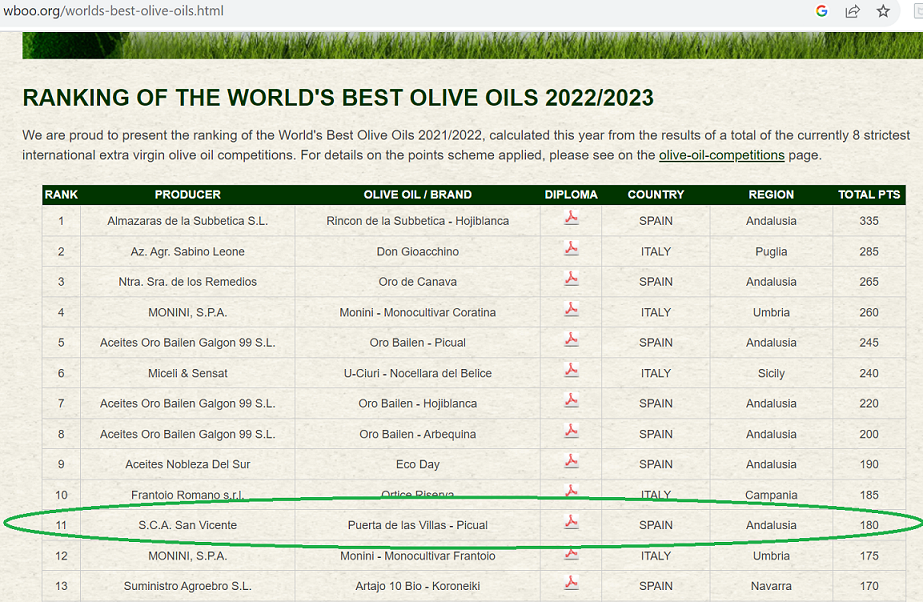923x602 pixels.
Task: Click brand Monini - Monocultivar Coratina
Action: (x=417, y=312)
